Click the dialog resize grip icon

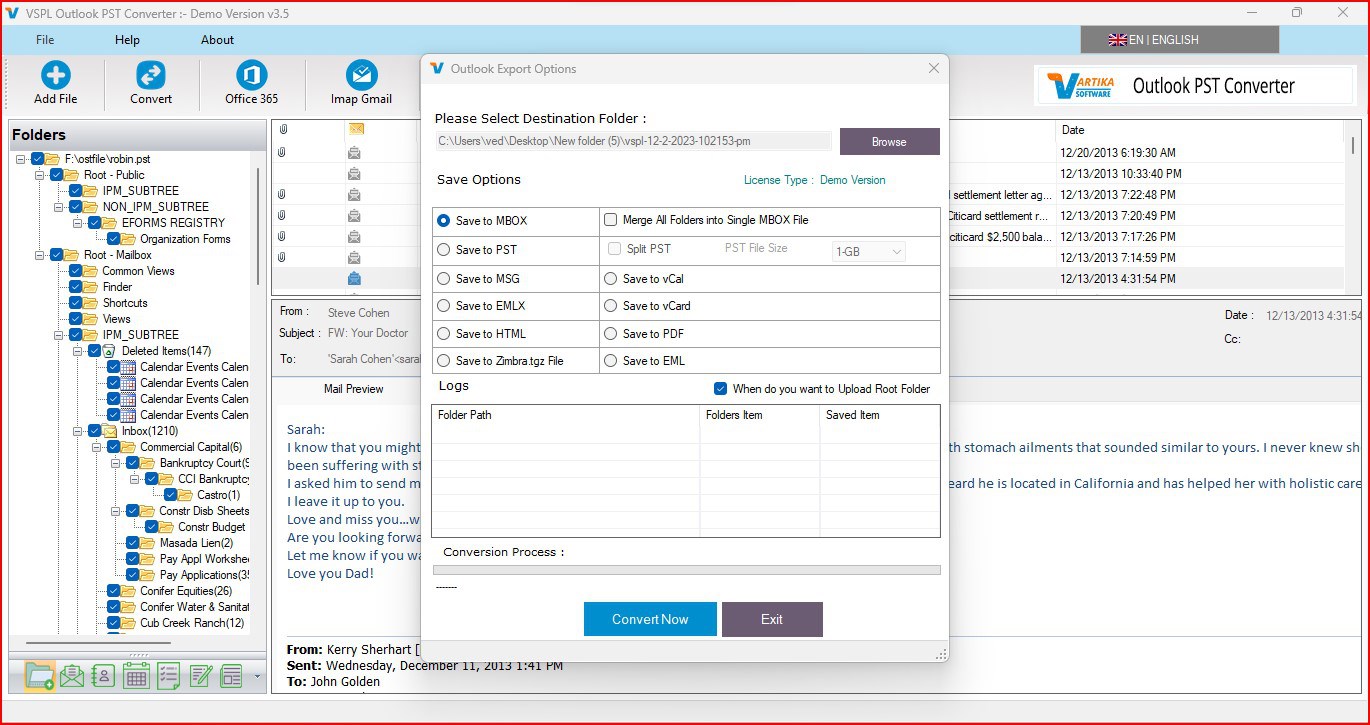941,655
